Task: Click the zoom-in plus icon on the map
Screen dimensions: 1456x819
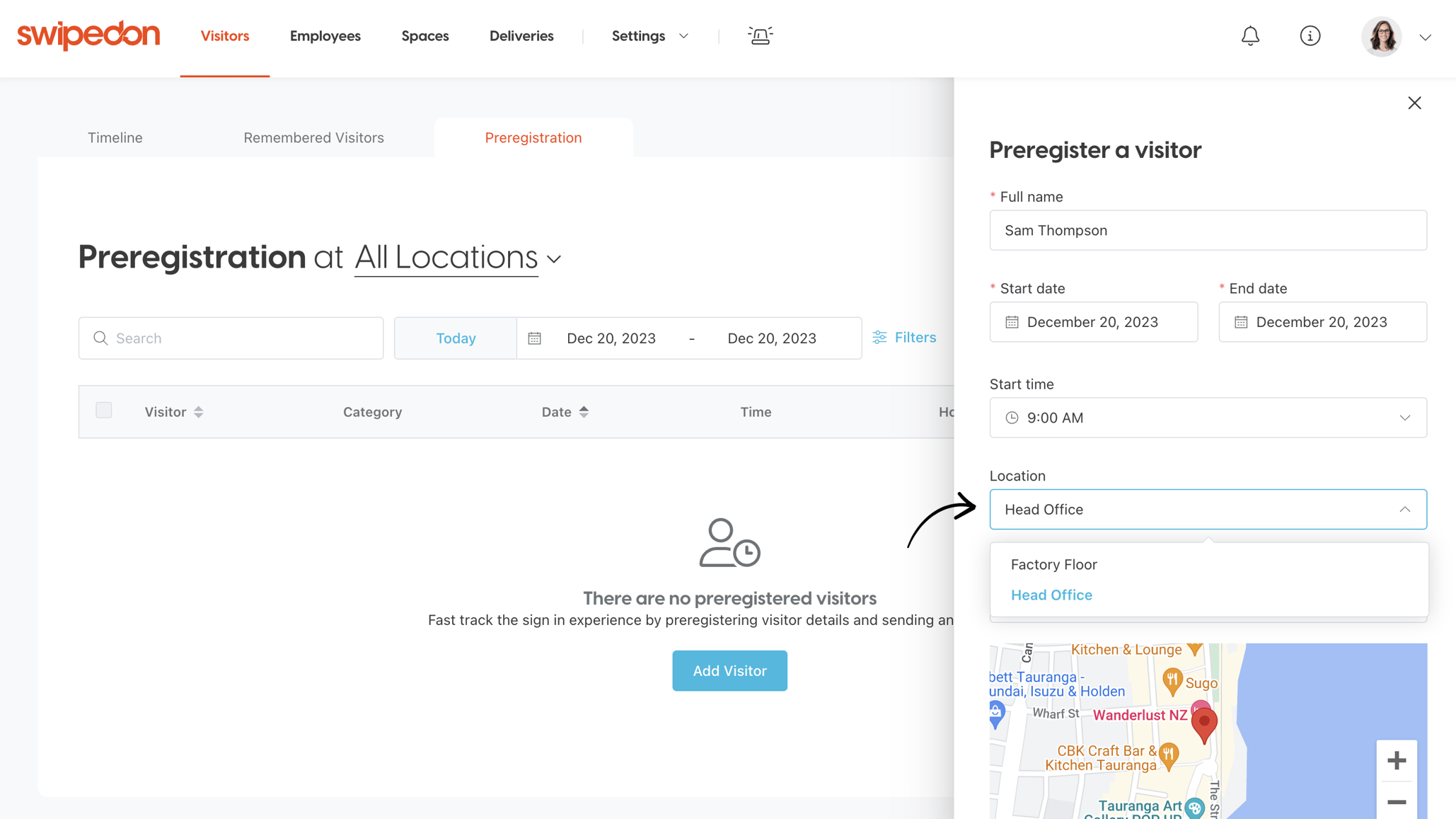Action: [x=1397, y=760]
